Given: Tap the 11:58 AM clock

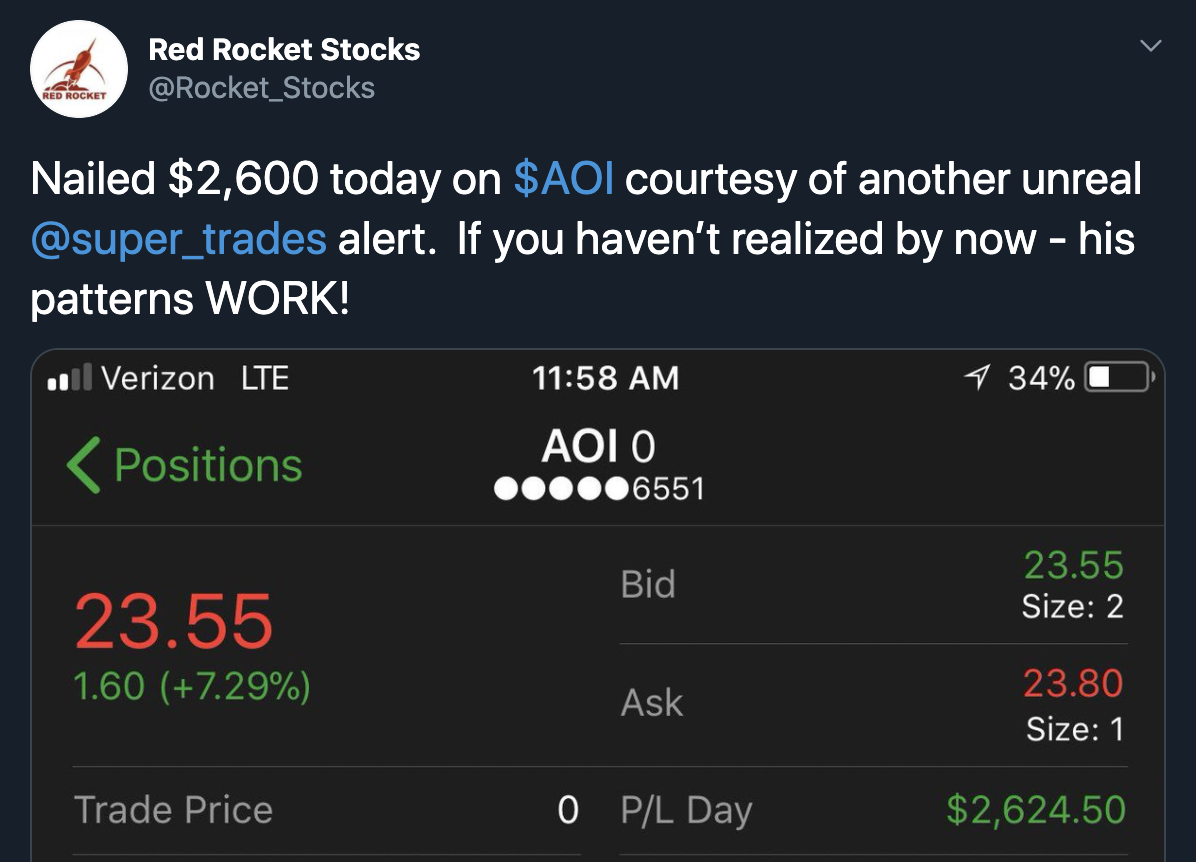Looking at the screenshot, I should (605, 378).
